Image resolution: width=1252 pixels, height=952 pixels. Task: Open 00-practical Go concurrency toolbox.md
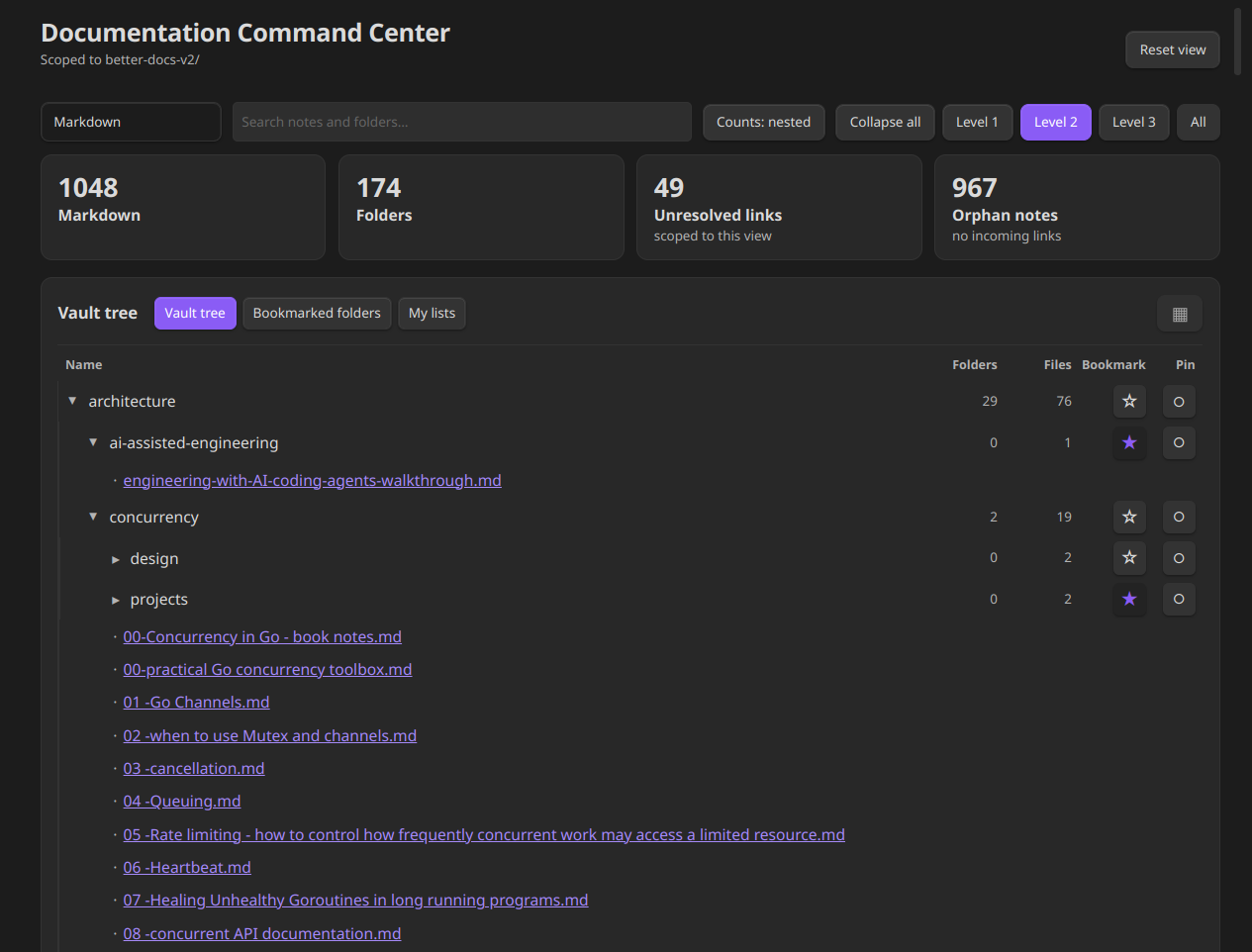[267, 669]
